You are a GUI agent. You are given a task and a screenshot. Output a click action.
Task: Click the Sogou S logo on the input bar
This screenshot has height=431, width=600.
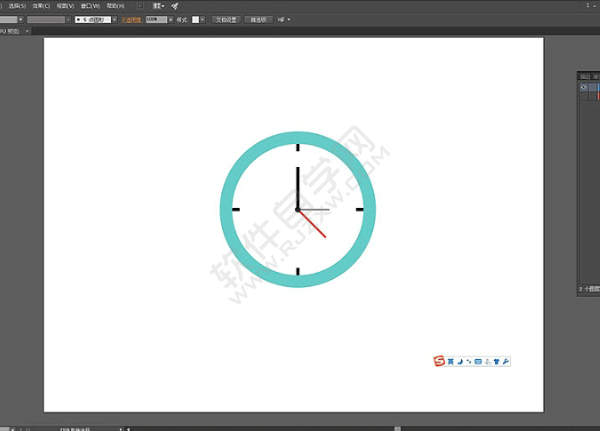coord(439,361)
